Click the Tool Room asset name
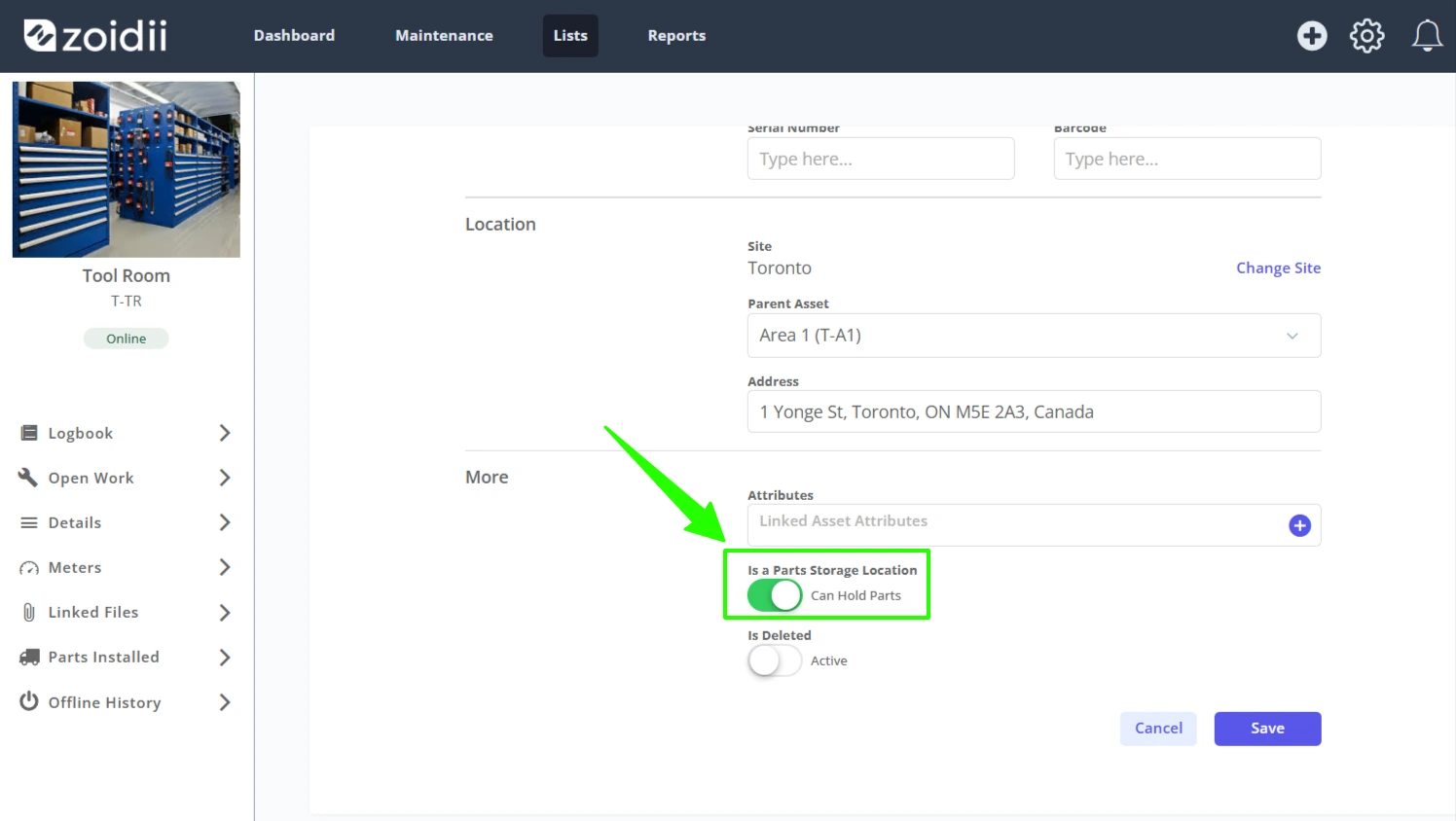 pyautogui.click(x=127, y=276)
